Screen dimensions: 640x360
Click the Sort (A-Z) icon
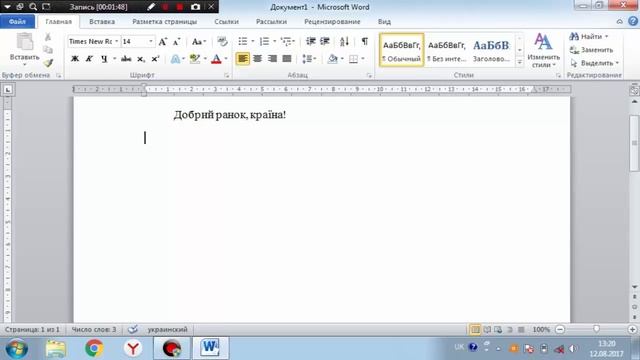[344, 42]
